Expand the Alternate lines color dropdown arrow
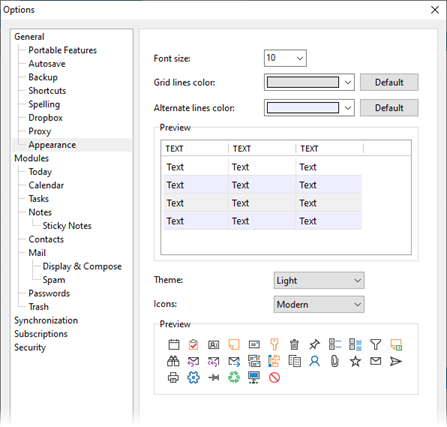The height and width of the screenshot is (427, 447). 348,108
